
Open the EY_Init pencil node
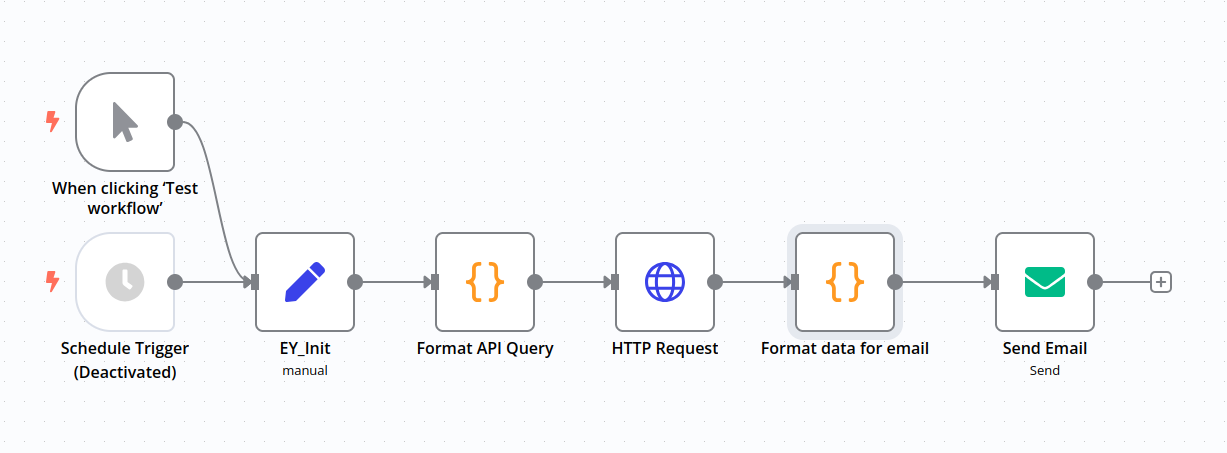[305, 282]
